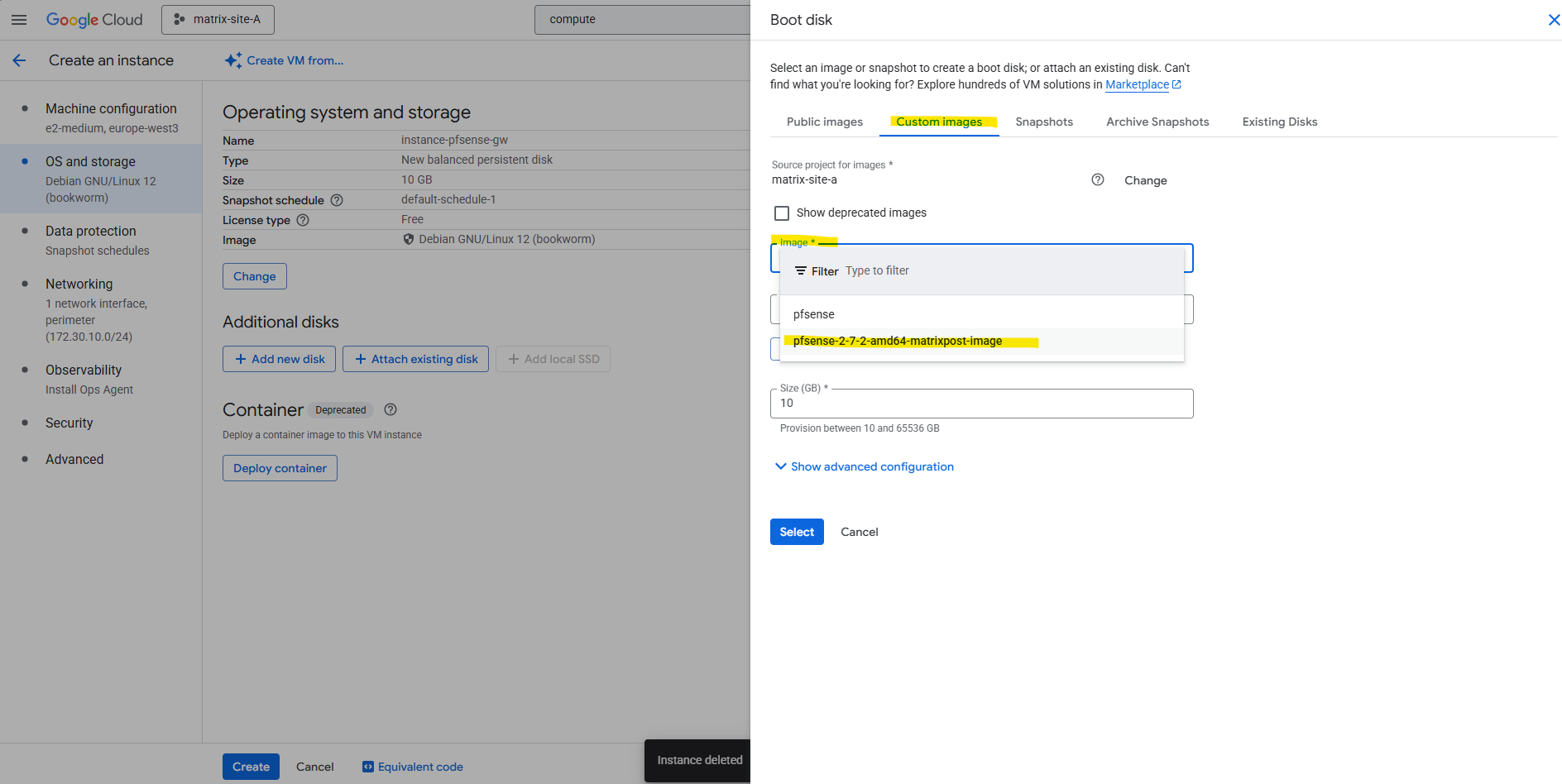Click the help icon next to License type
1562x784 pixels.
point(303,220)
